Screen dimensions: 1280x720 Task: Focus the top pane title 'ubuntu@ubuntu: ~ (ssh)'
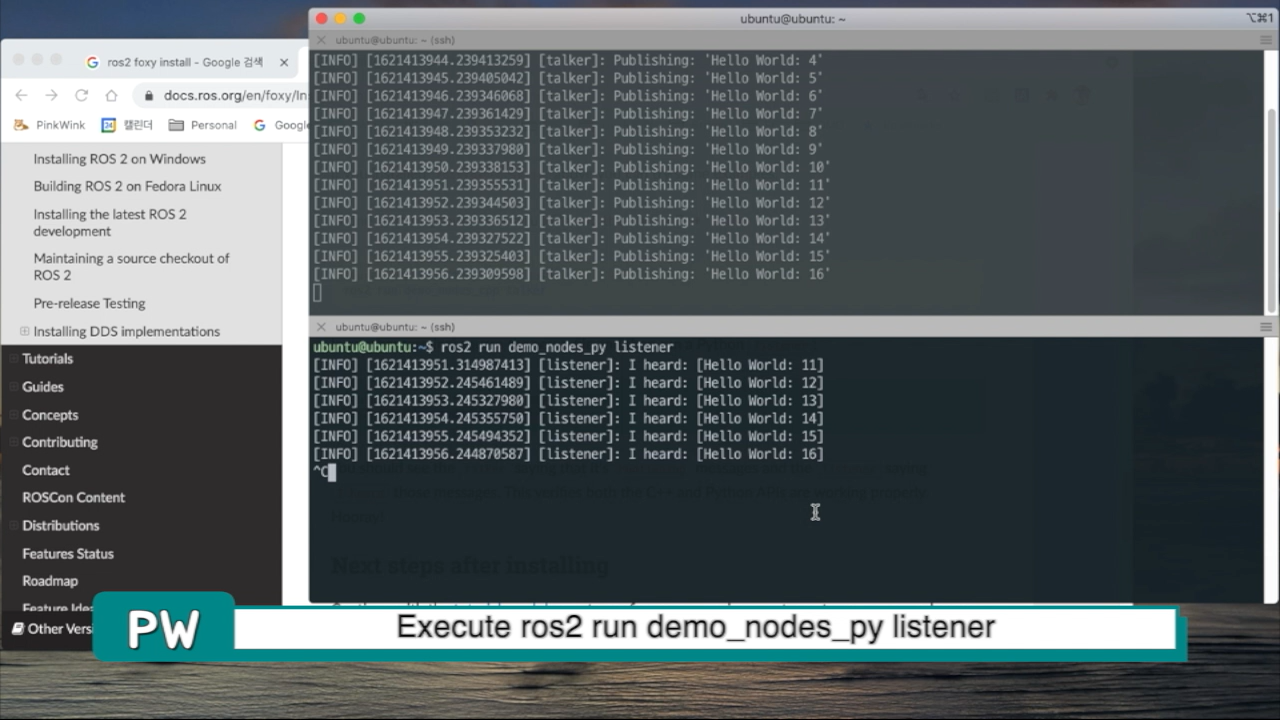[395, 40]
